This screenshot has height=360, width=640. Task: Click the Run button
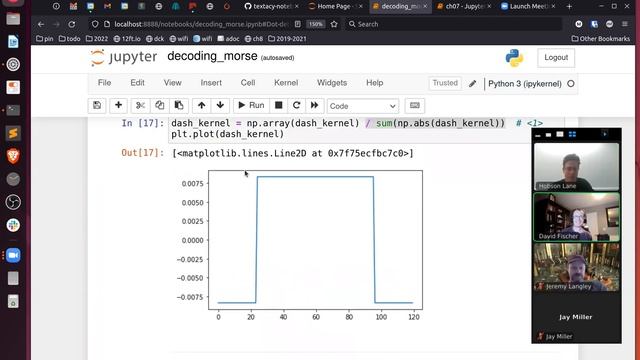[x=251, y=105]
